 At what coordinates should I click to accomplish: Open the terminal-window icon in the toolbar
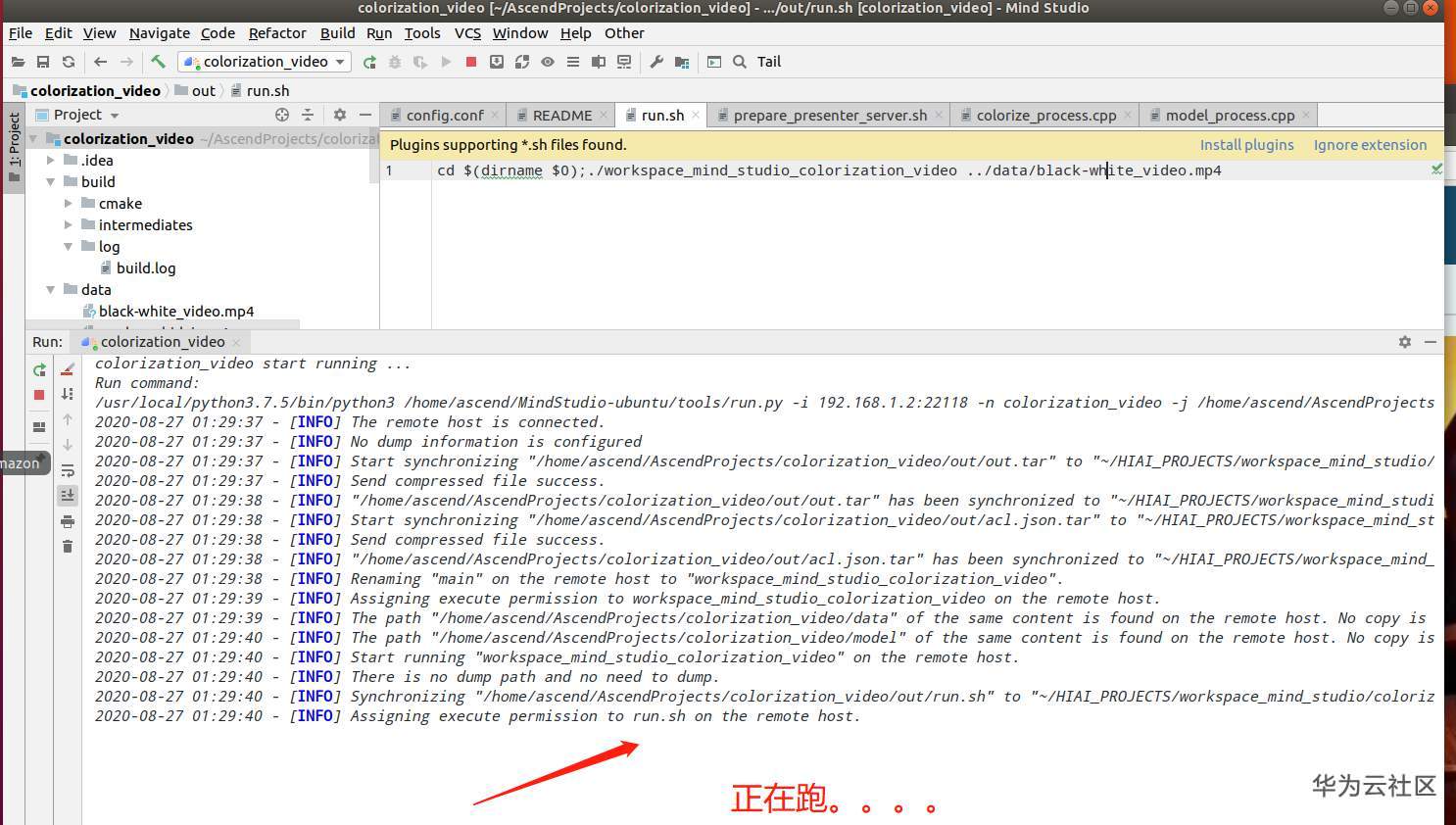(x=714, y=62)
